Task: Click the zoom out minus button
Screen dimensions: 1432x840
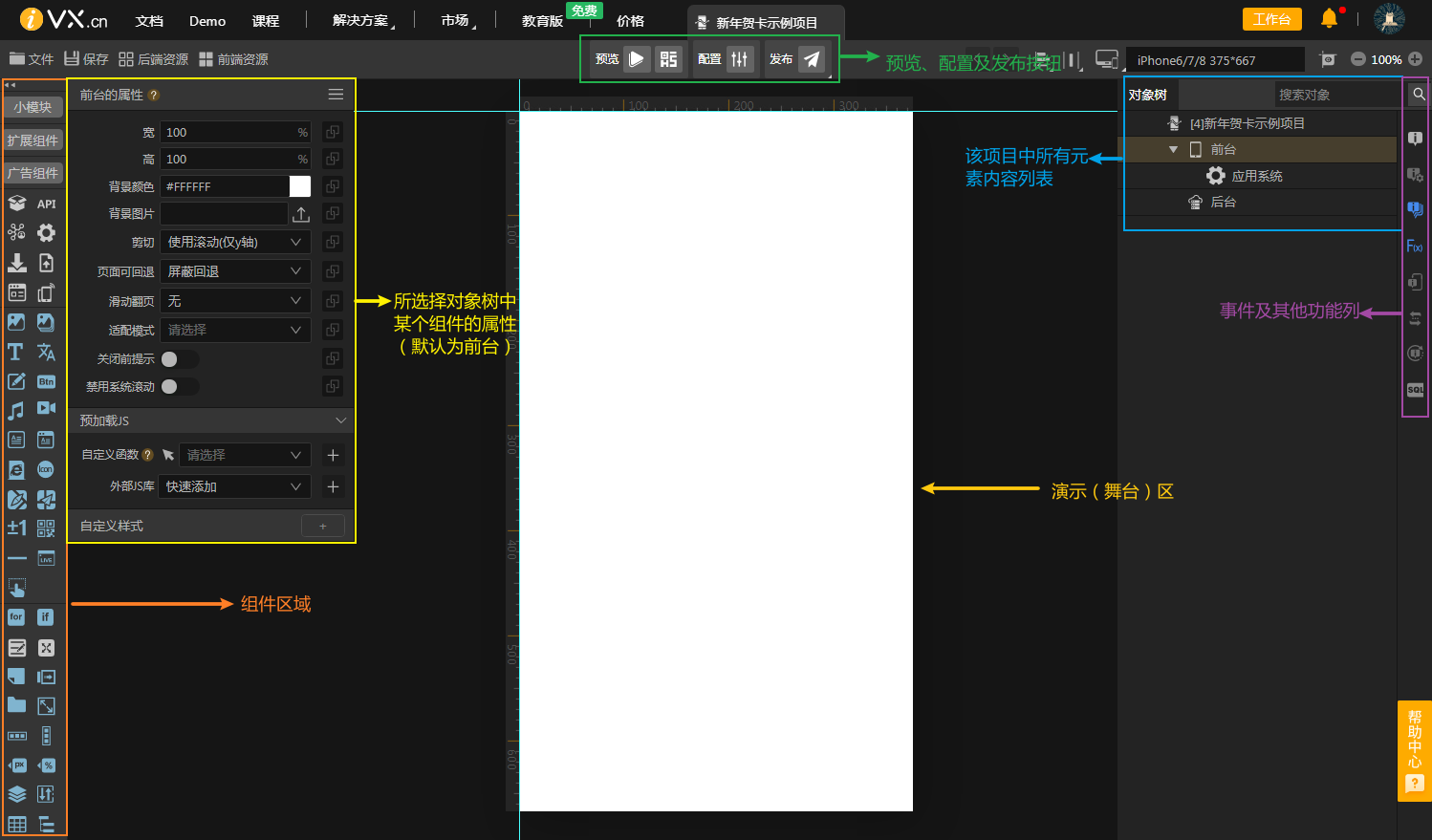Action: pos(1357,59)
